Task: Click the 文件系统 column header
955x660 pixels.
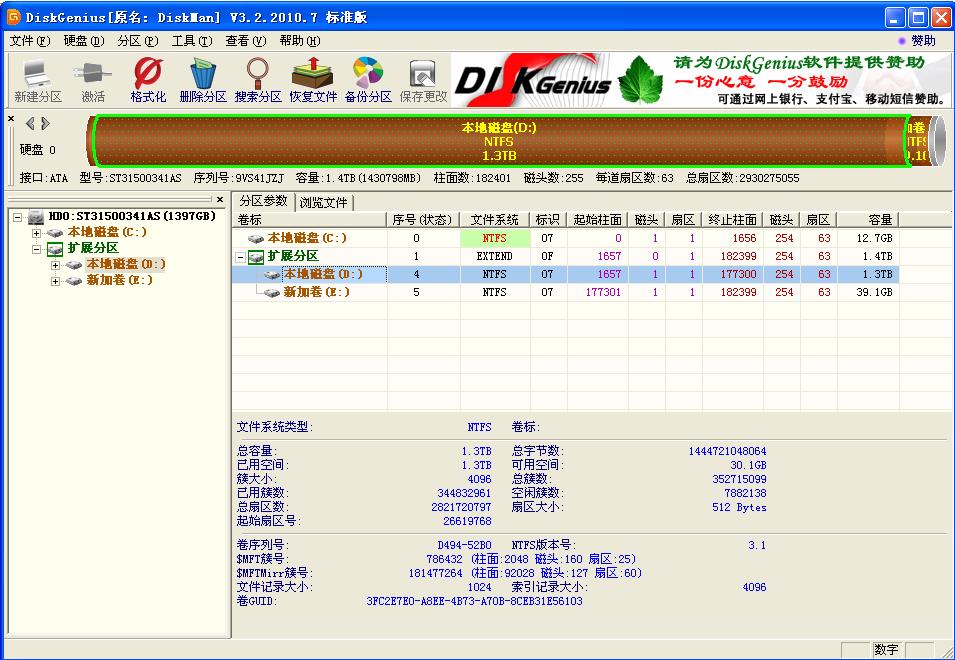Action: coord(494,219)
